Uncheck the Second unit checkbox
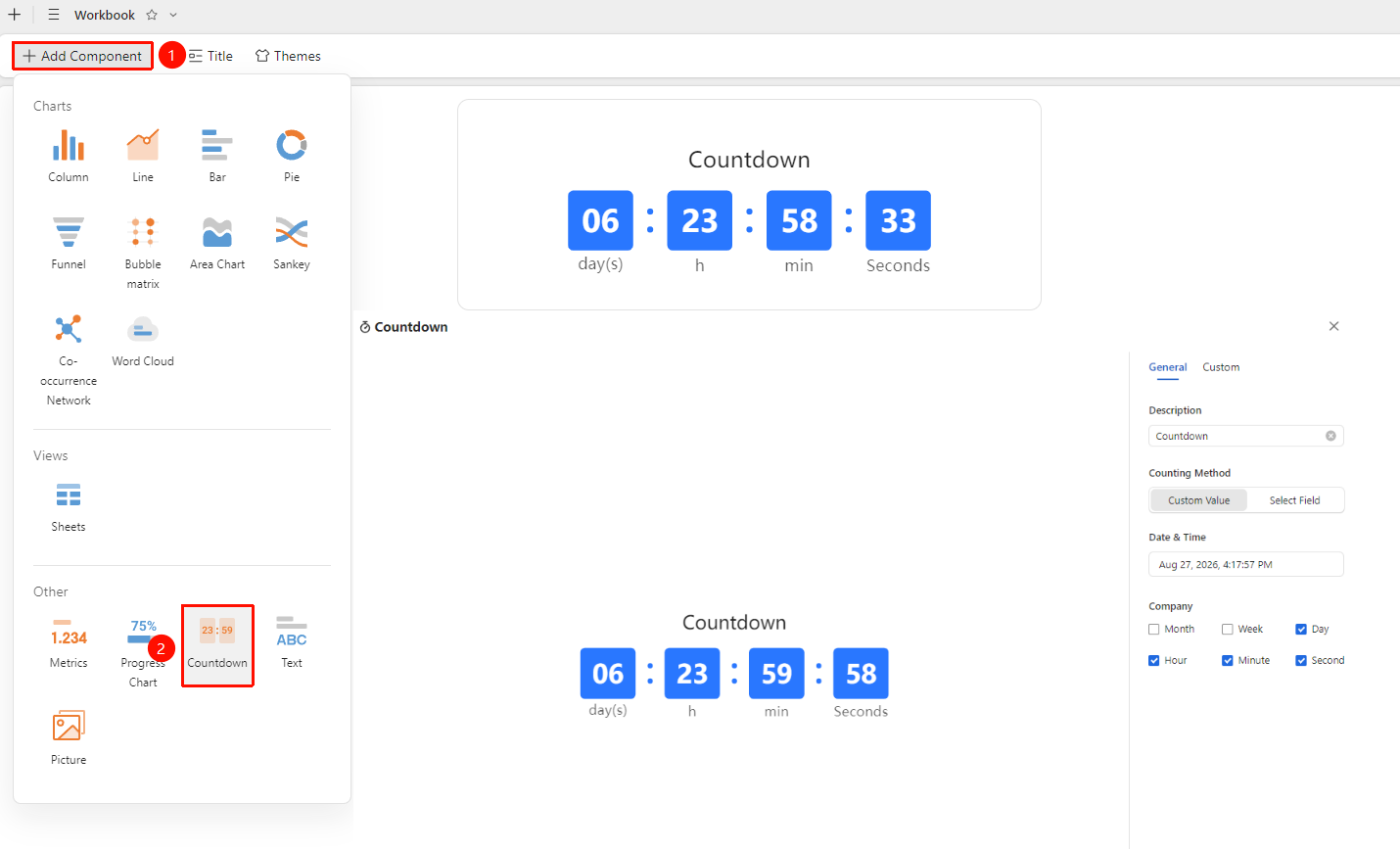Image resolution: width=1400 pixels, height=849 pixels. (1301, 661)
